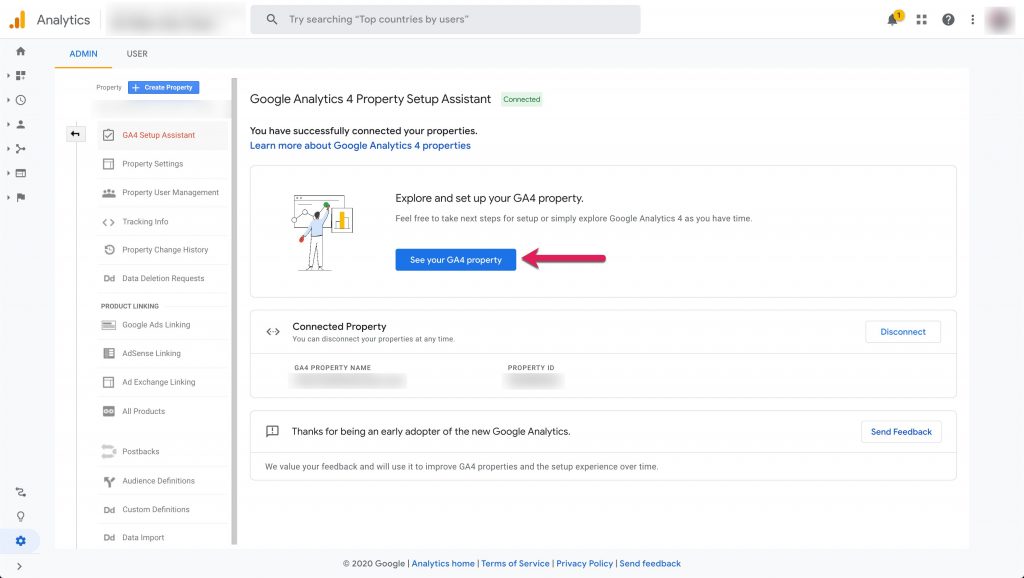
Task: Select GA4 Setup Assistant menu item
Action: coord(163,135)
